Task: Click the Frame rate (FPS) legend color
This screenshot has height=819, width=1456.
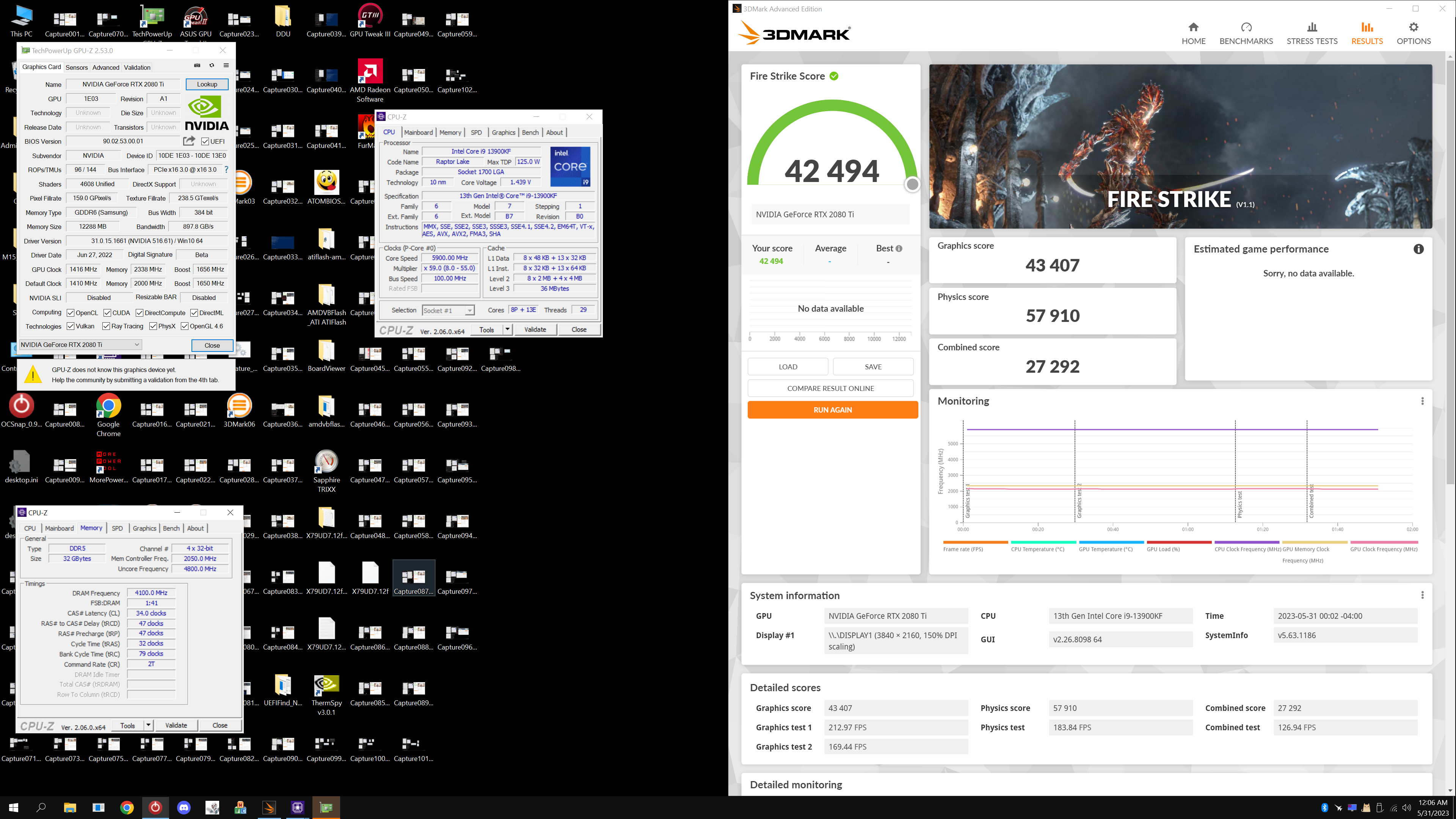Action: pyautogui.click(x=975, y=542)
